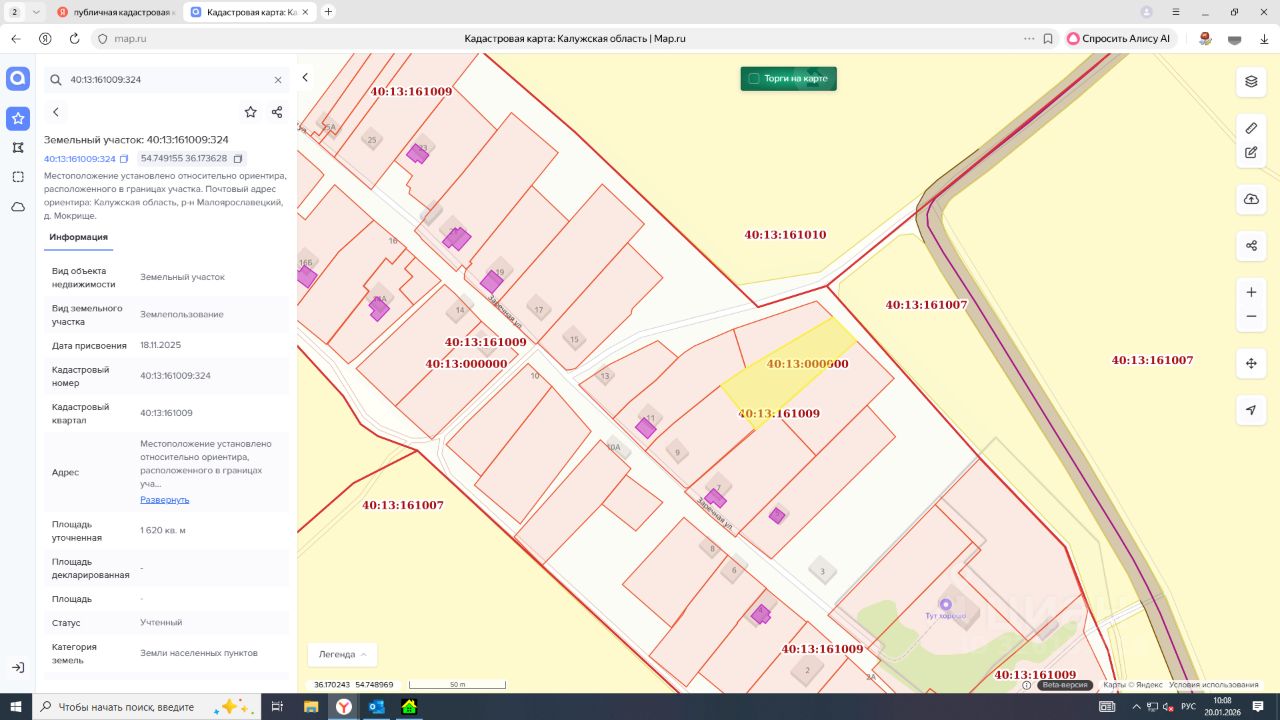
Task: Open page actions three-dot menu
Action: click(1029, 39)
